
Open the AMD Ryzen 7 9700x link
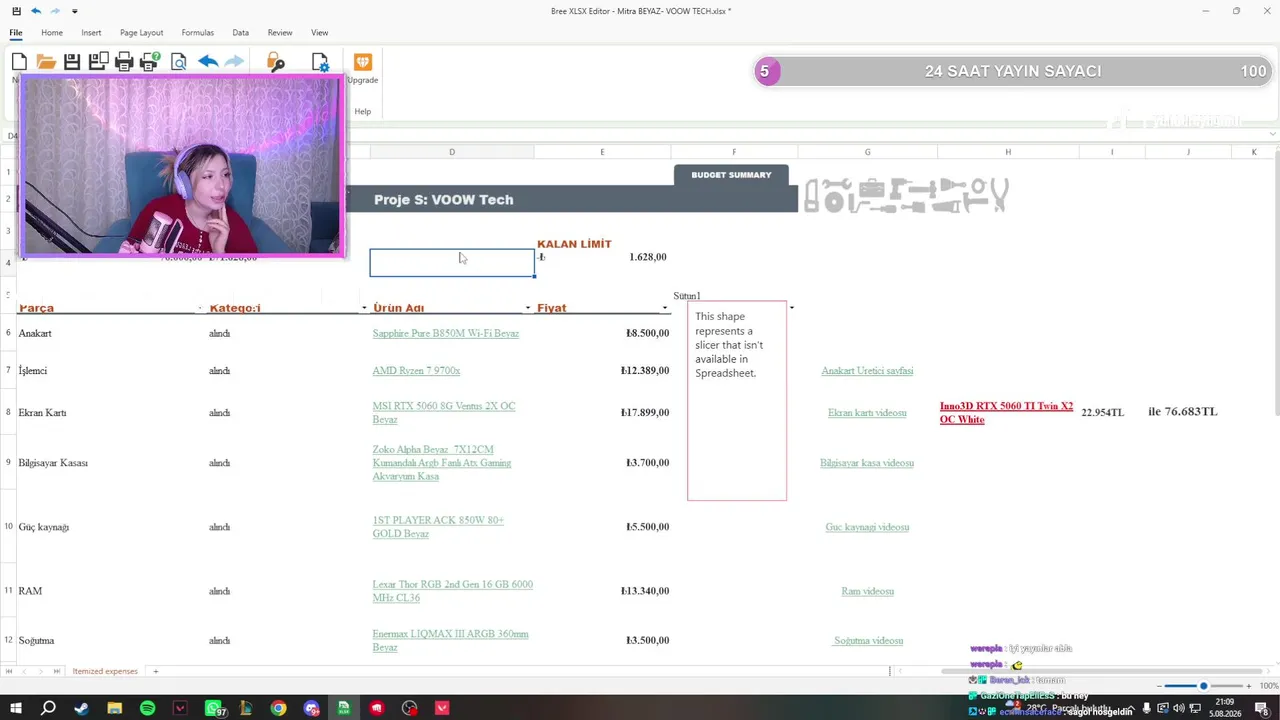coord(416,370)
